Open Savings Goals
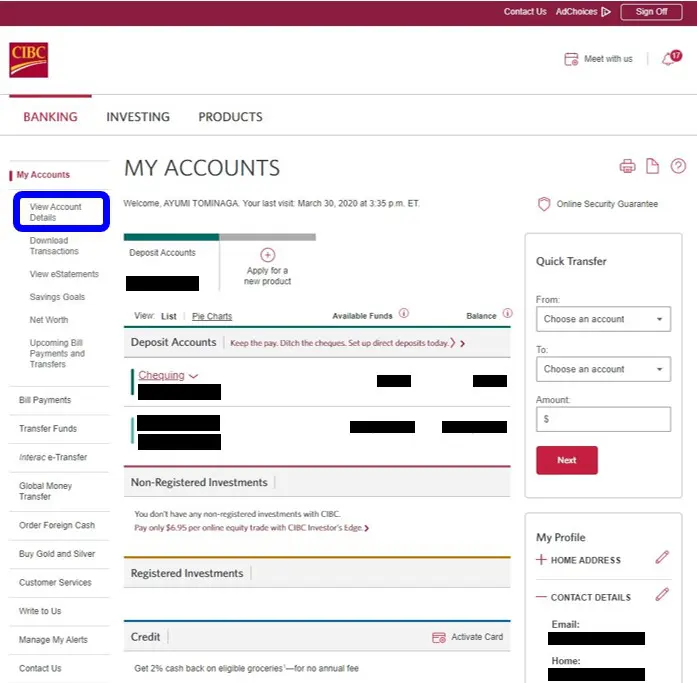The height and width of the screenshot is (683, 697). coord(57,297)
